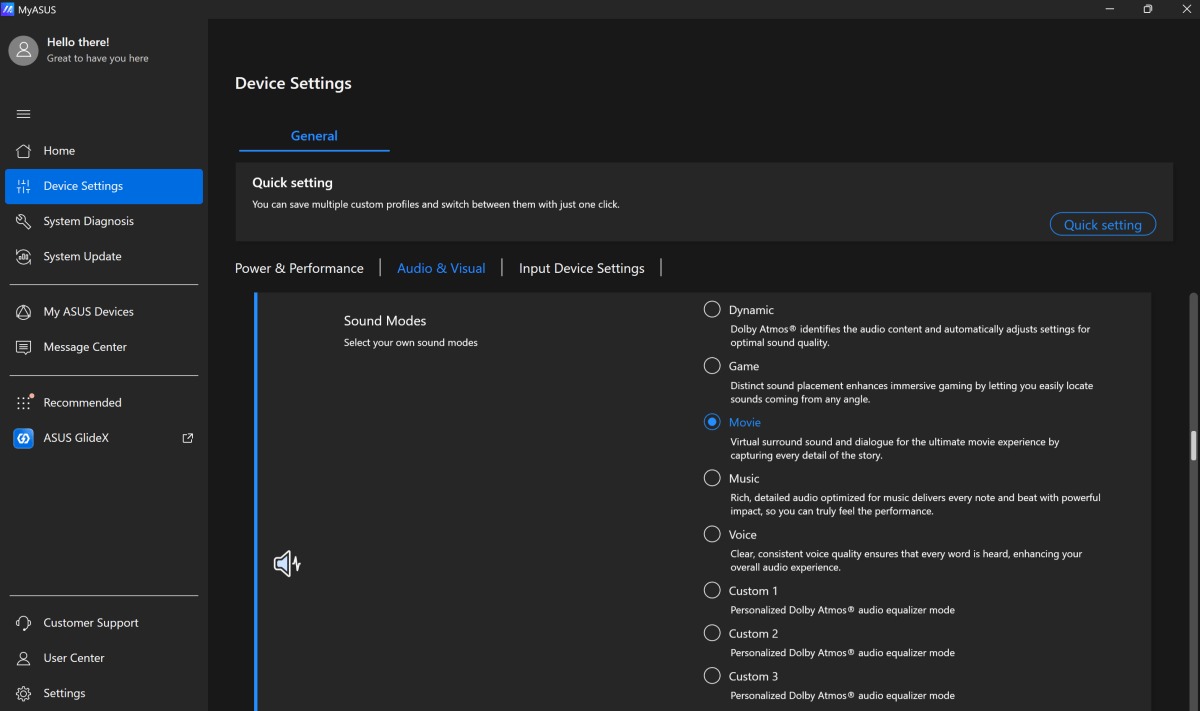
Task: Switch to Power & Performance tab
Action: coord(299,268)
